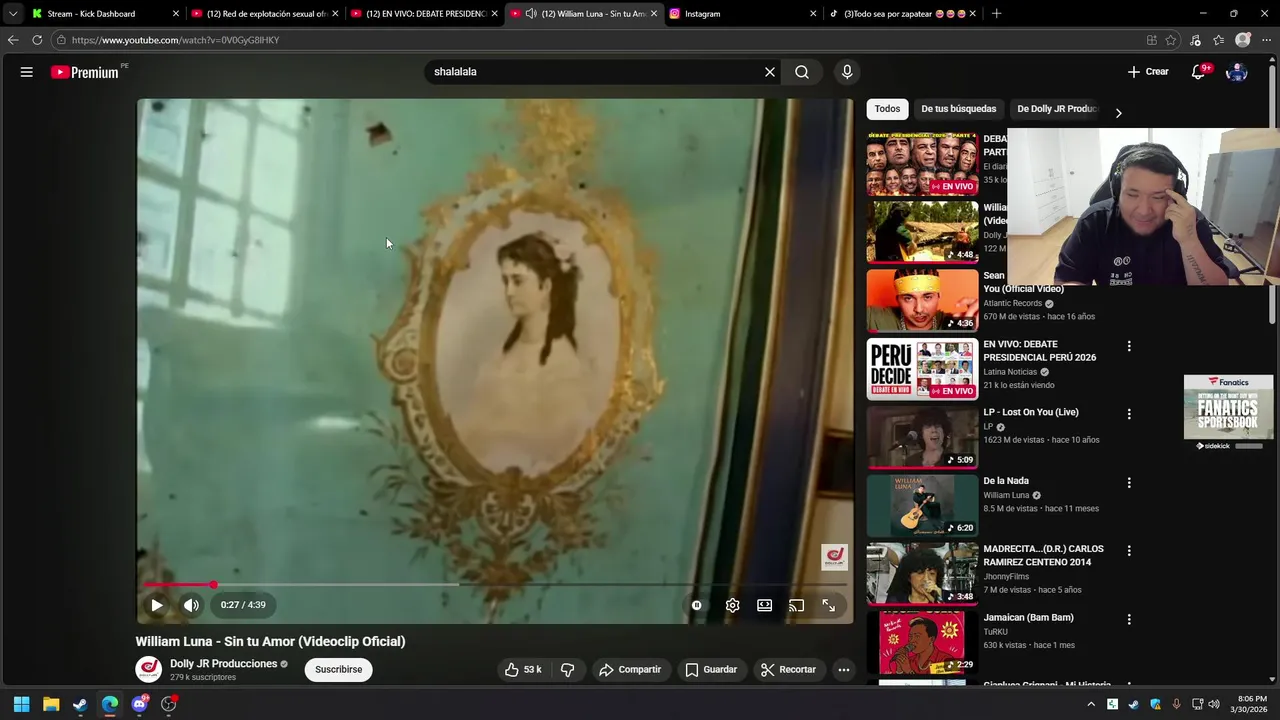Open video settings gear
The height and width of the screenshot is (720, 1280).
coord(733,605)
